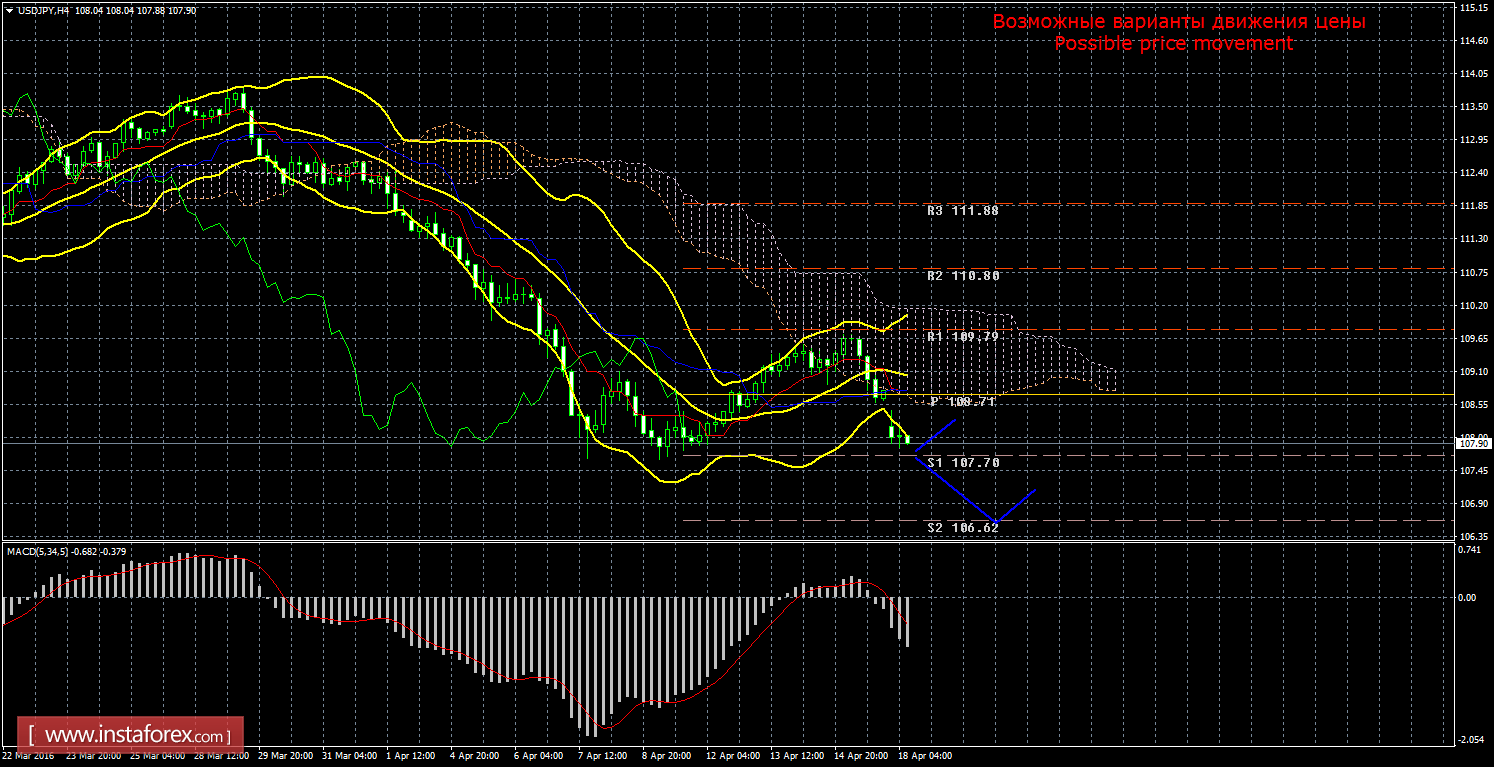Click the 31 Mar 04:00 time label

coord(352,756)
